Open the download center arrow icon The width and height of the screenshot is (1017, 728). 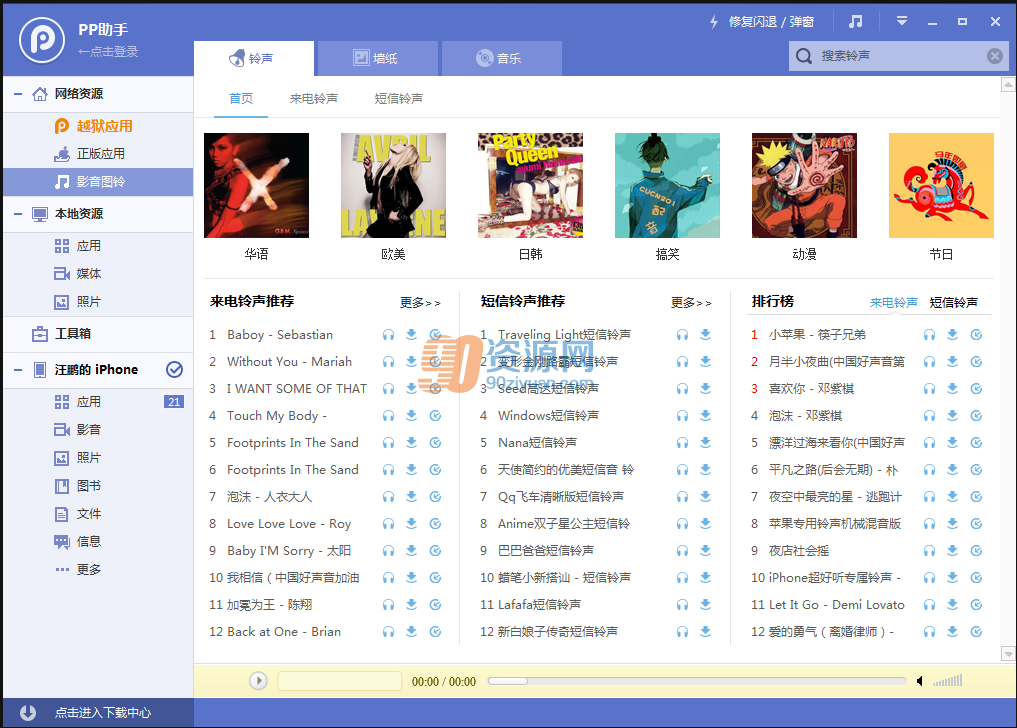28,712
